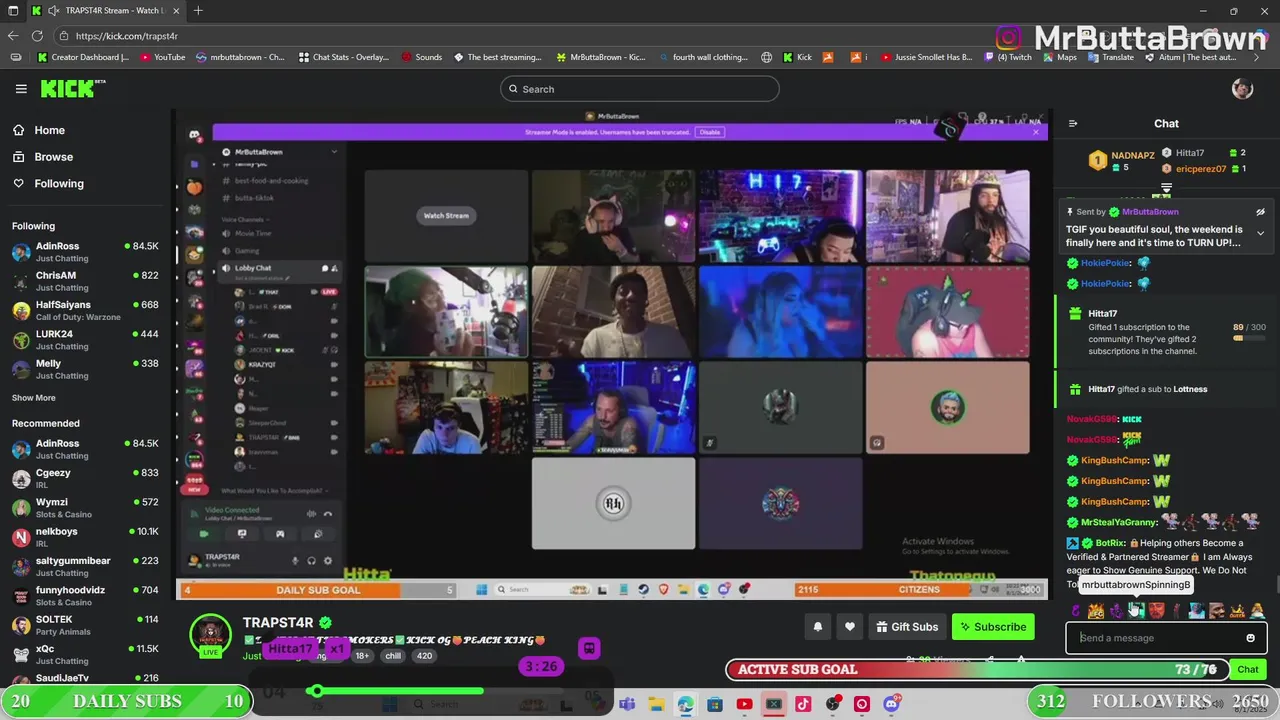The image size is (1280, 720).
Task: Open Discord home icon
Action: pos(195,134)
